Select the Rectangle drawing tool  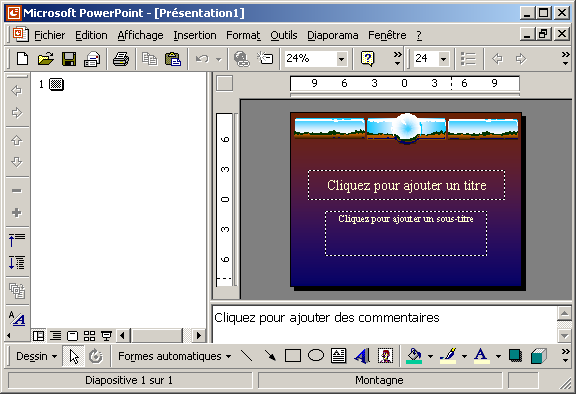point(293,356)
